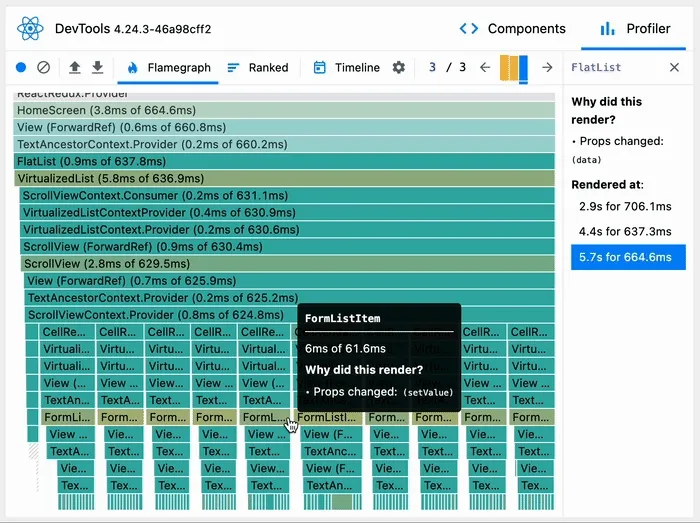Image resolution: width=700 pixels, height=523 pixels.
Task: Select the first yellow commit bar in the chart
Action: point(504,68)
